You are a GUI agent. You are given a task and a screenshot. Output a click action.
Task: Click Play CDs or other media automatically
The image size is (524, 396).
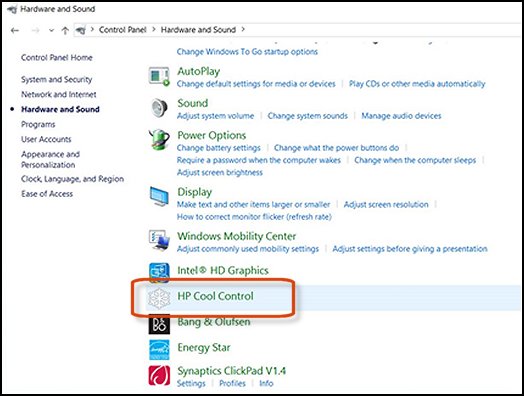tap(417, 84)
